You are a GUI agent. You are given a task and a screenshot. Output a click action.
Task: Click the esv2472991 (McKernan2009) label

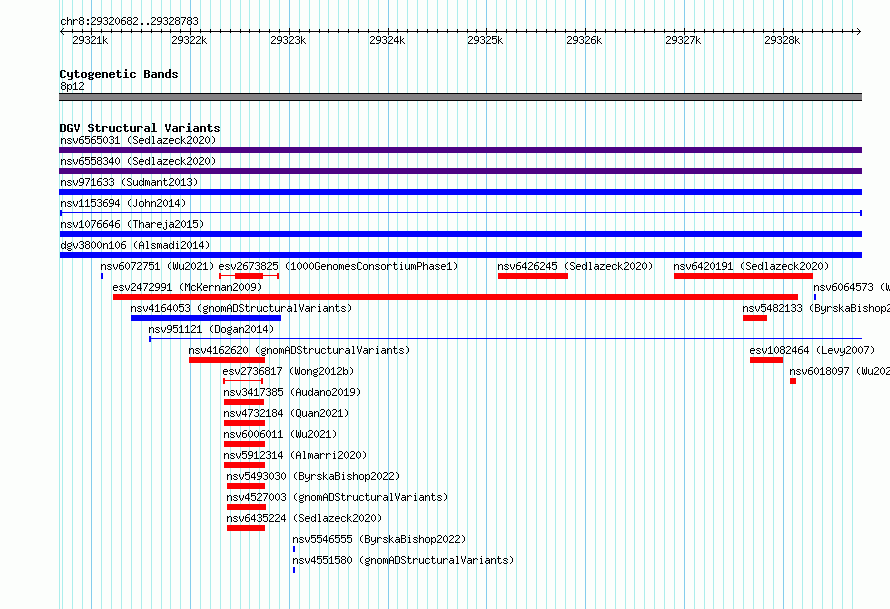coord(187,287)
